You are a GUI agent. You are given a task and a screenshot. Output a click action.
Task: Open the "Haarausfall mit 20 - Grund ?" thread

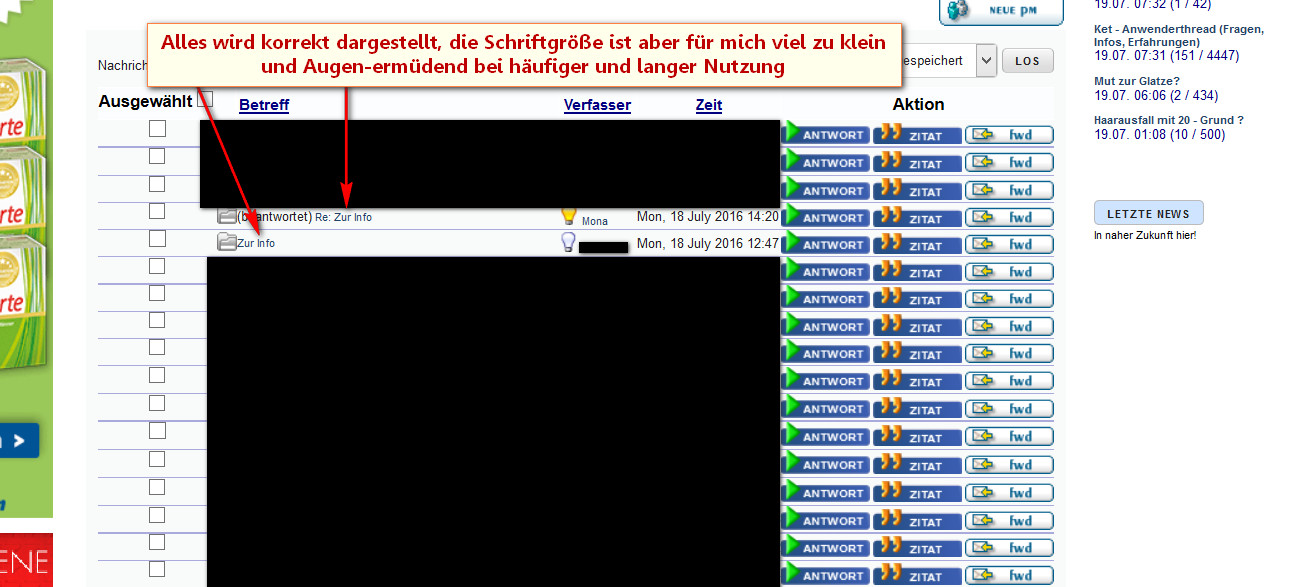click(1169, 120)
